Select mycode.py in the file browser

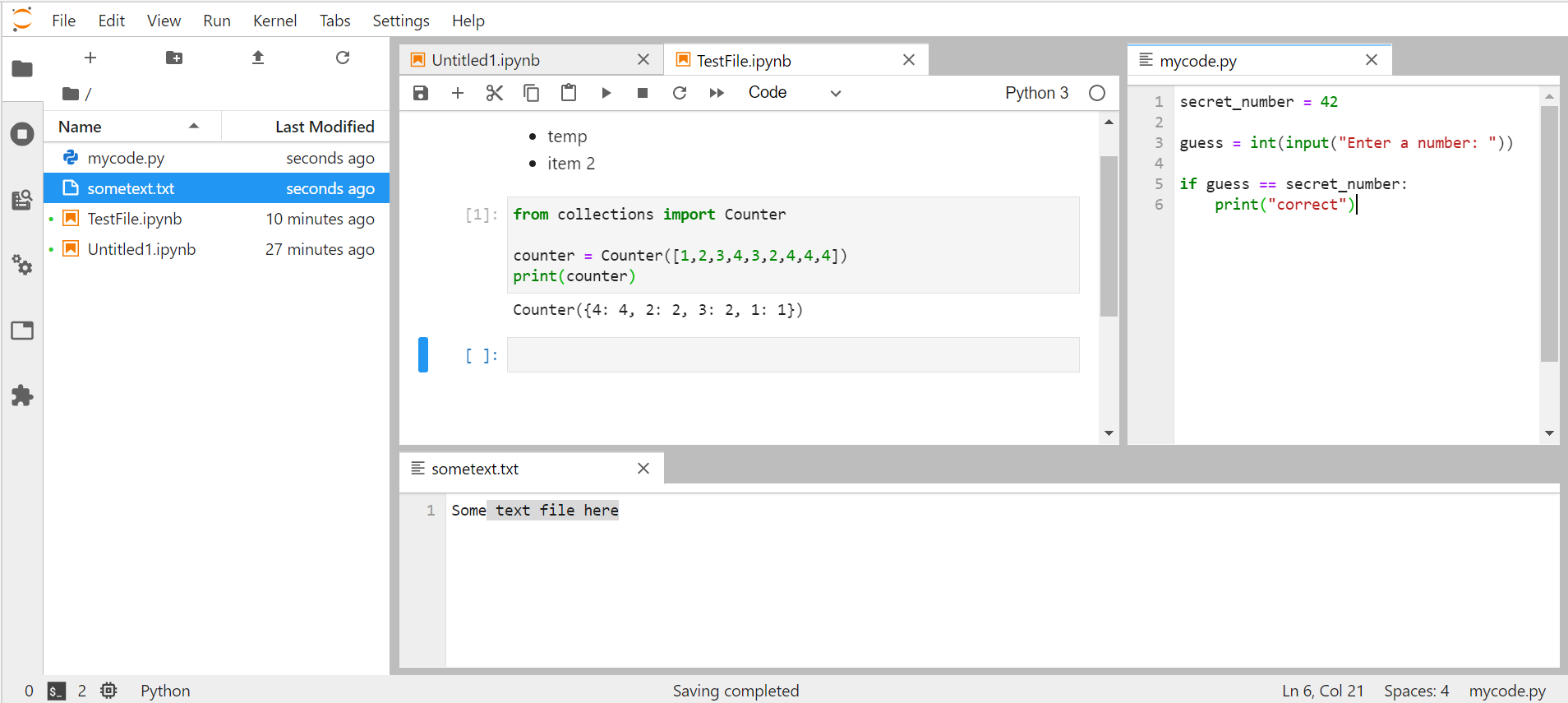[126, 158]
